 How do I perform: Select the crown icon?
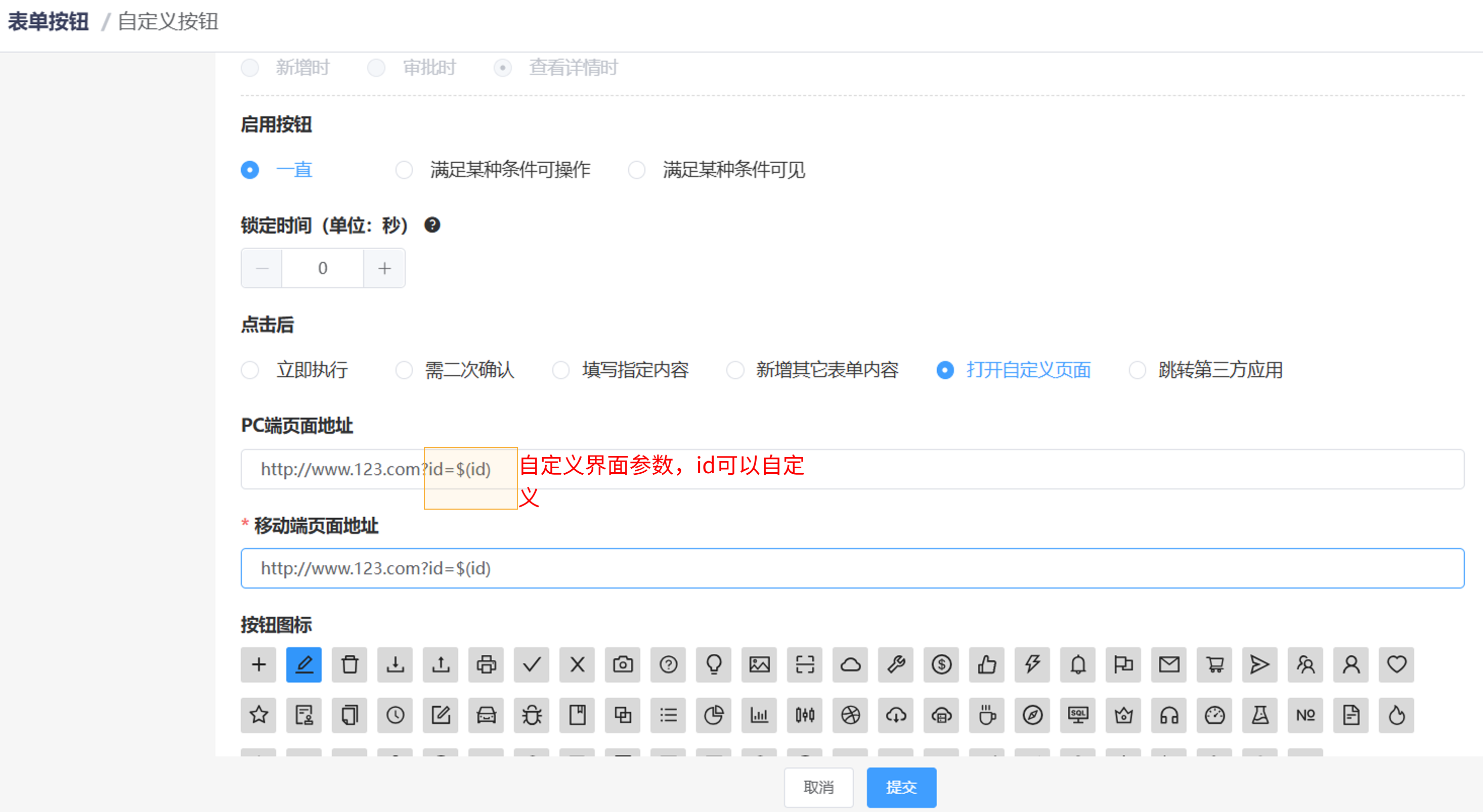1123,715
